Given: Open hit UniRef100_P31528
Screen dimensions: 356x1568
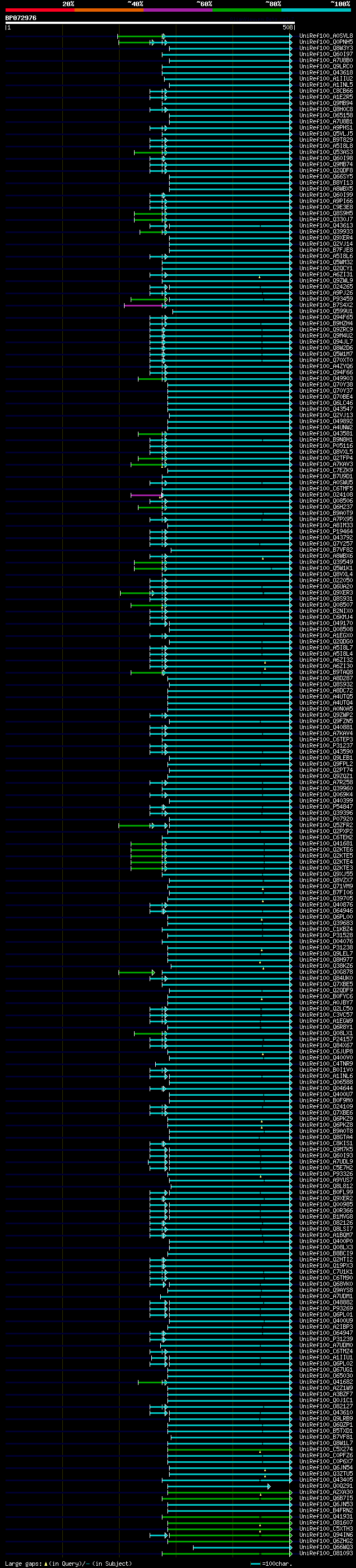Looking at the screenshot, I should (x=326, y=936).
